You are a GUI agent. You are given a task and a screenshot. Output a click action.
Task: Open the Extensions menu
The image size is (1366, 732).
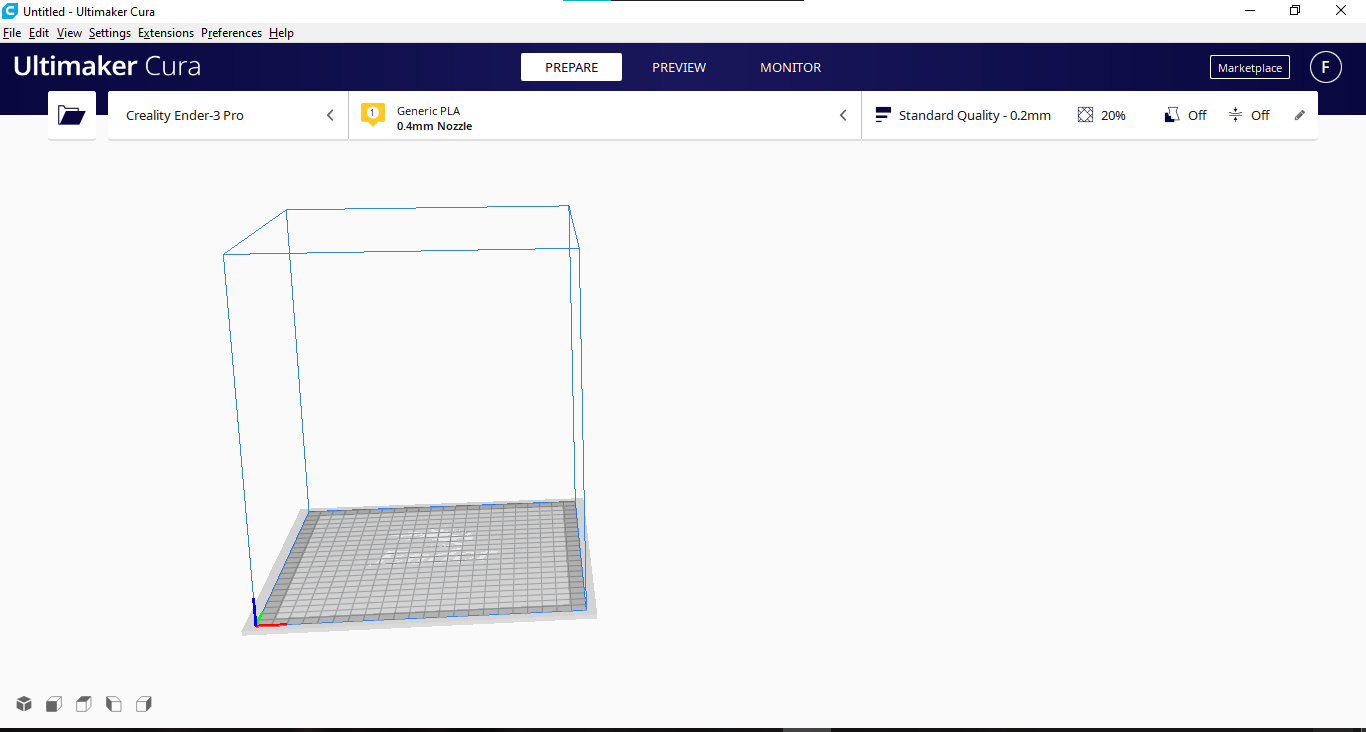point(166,33)
